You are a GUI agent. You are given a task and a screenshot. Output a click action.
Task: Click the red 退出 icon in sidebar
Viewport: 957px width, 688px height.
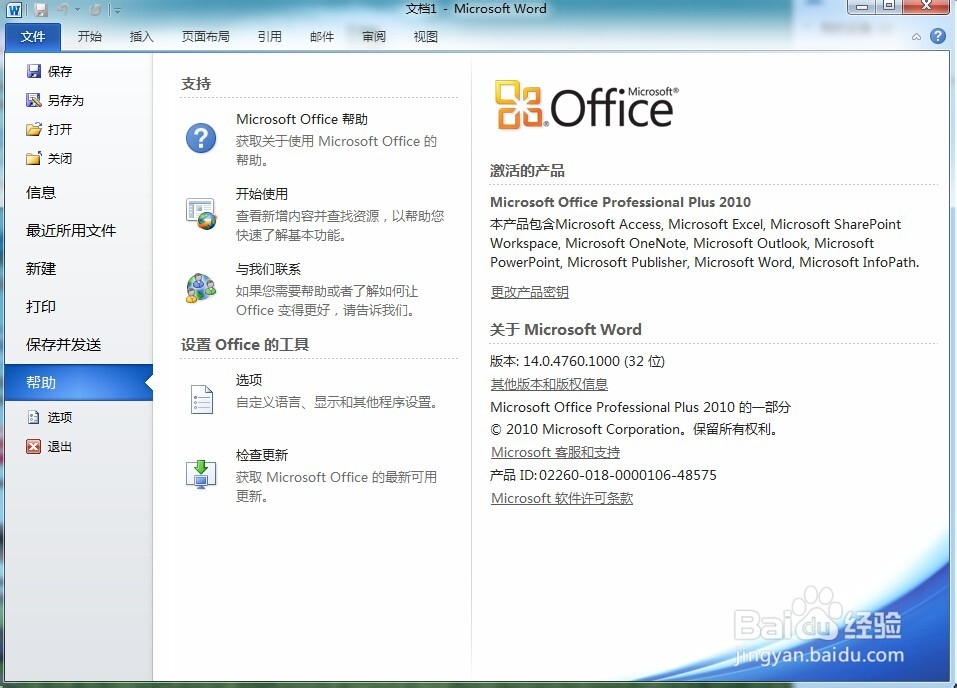coord(34,447)
